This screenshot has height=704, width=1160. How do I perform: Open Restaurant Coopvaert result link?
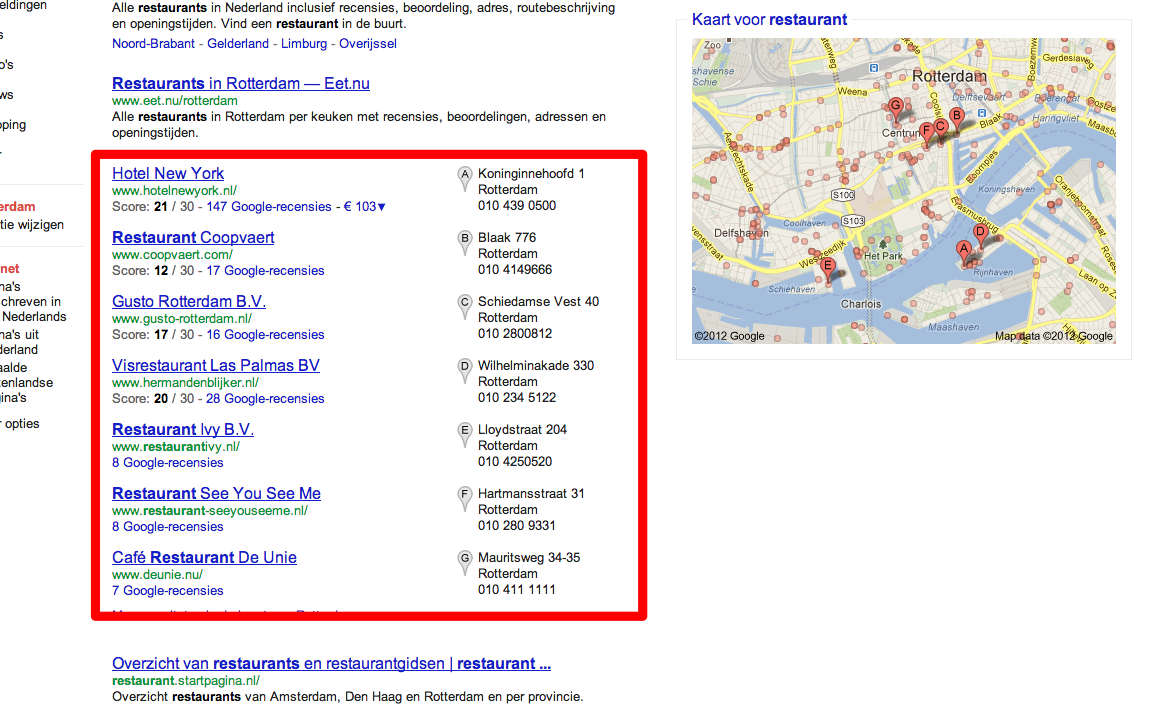(193, 238)
